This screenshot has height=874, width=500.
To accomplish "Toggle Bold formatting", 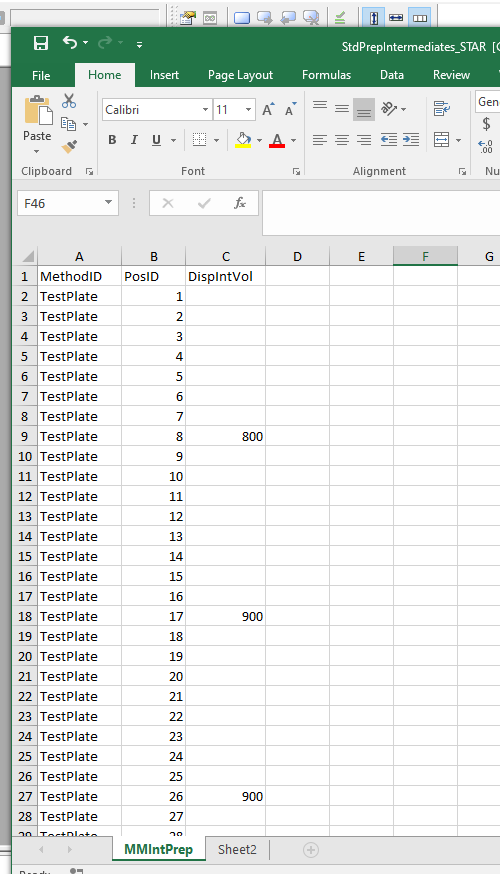I will [112, 140].
